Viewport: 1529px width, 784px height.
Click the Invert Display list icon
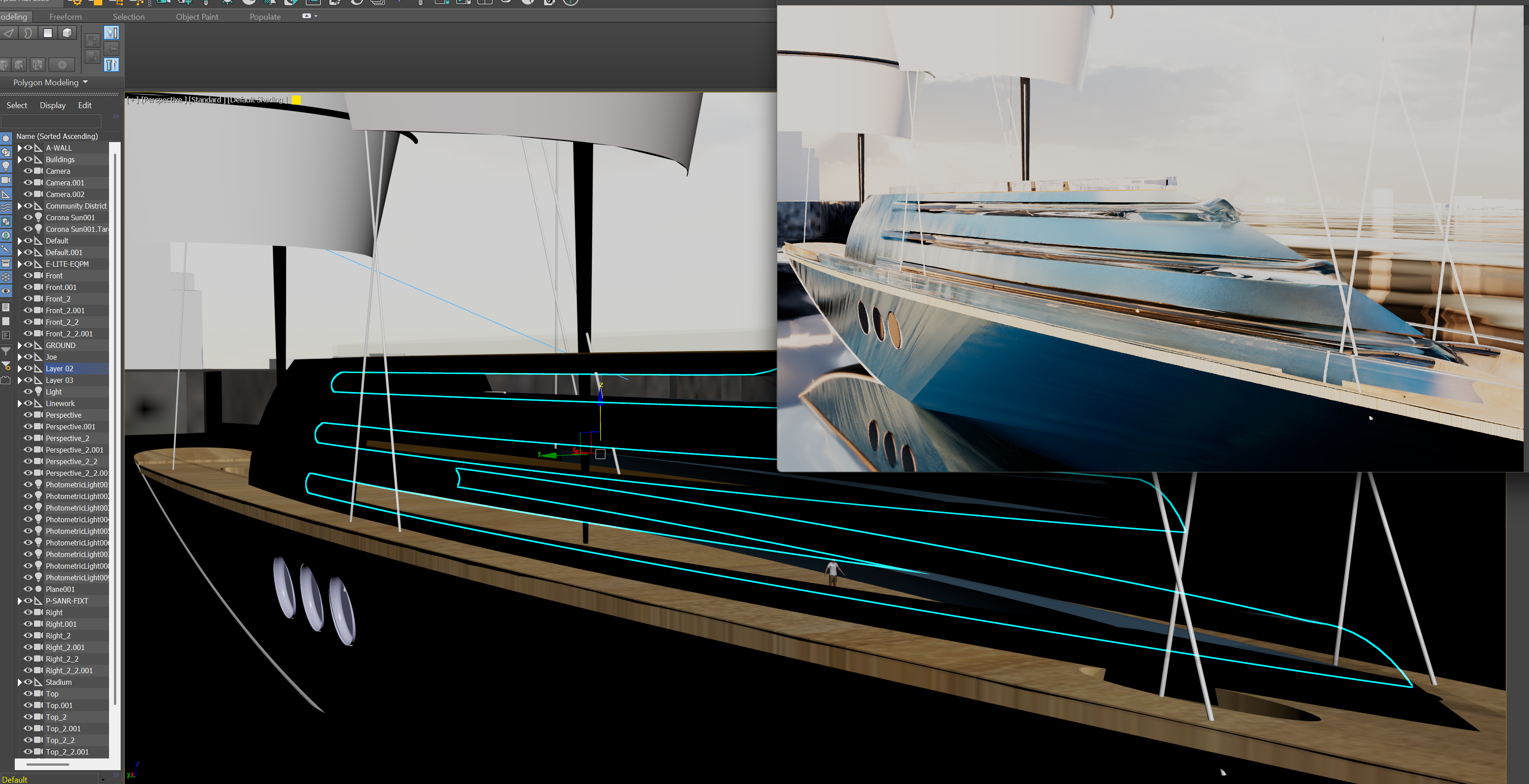point(6,335)
